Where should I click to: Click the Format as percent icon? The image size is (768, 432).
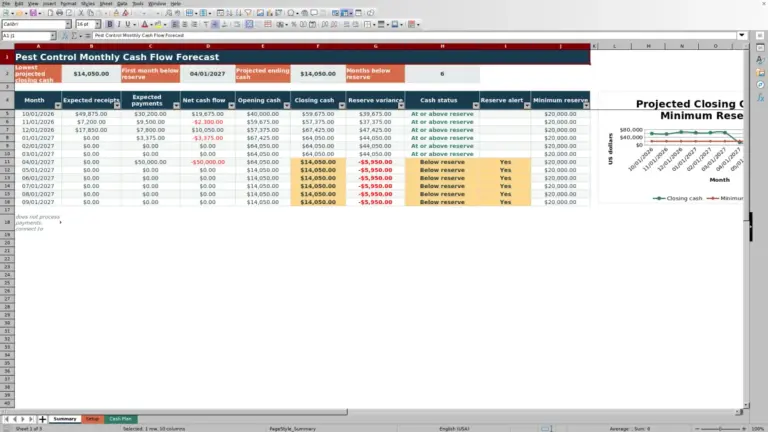coord(294,24)
